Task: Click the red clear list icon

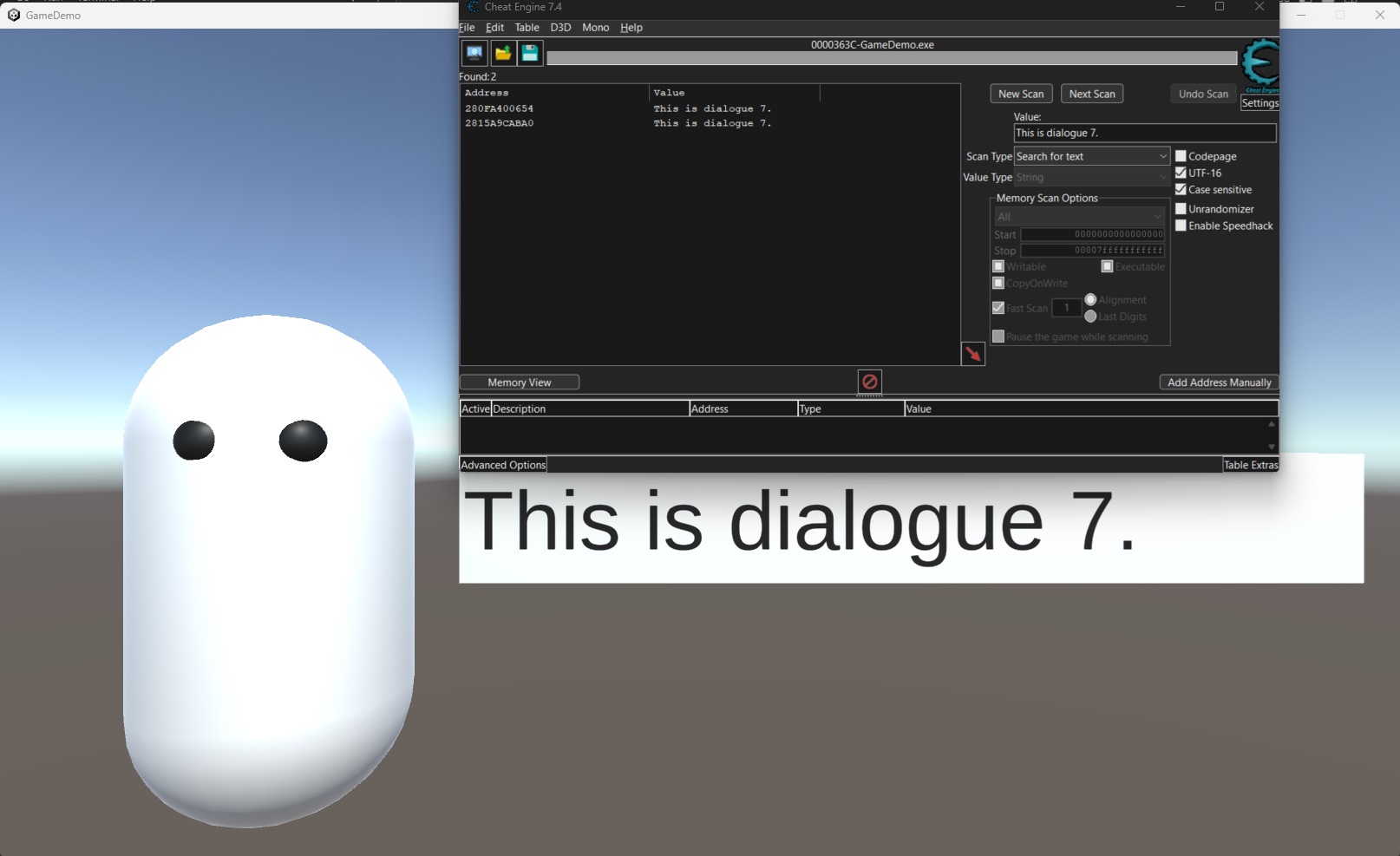Action: pos(869,382)
